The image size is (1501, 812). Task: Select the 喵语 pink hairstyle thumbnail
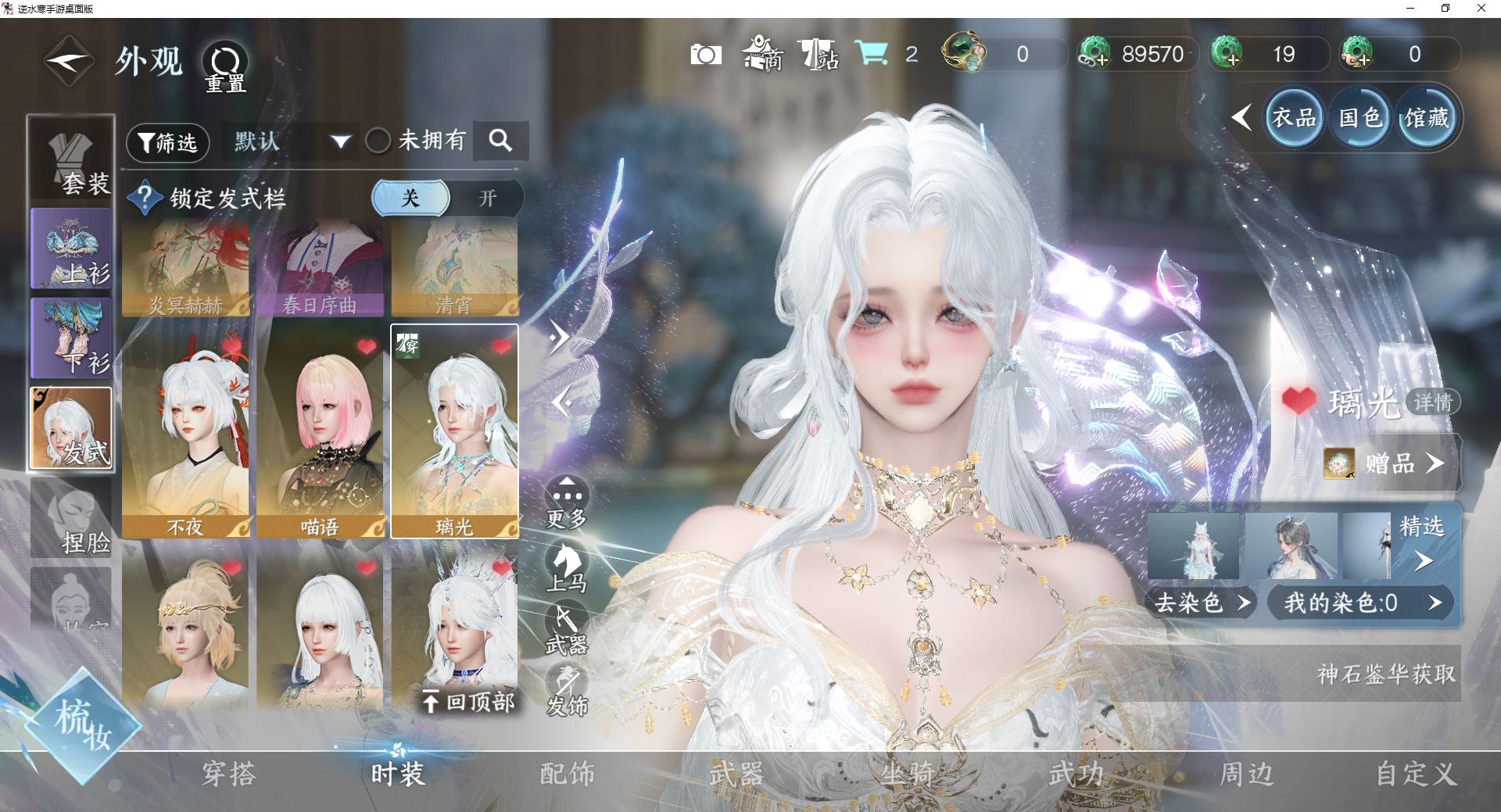click(x=320, y=432)
